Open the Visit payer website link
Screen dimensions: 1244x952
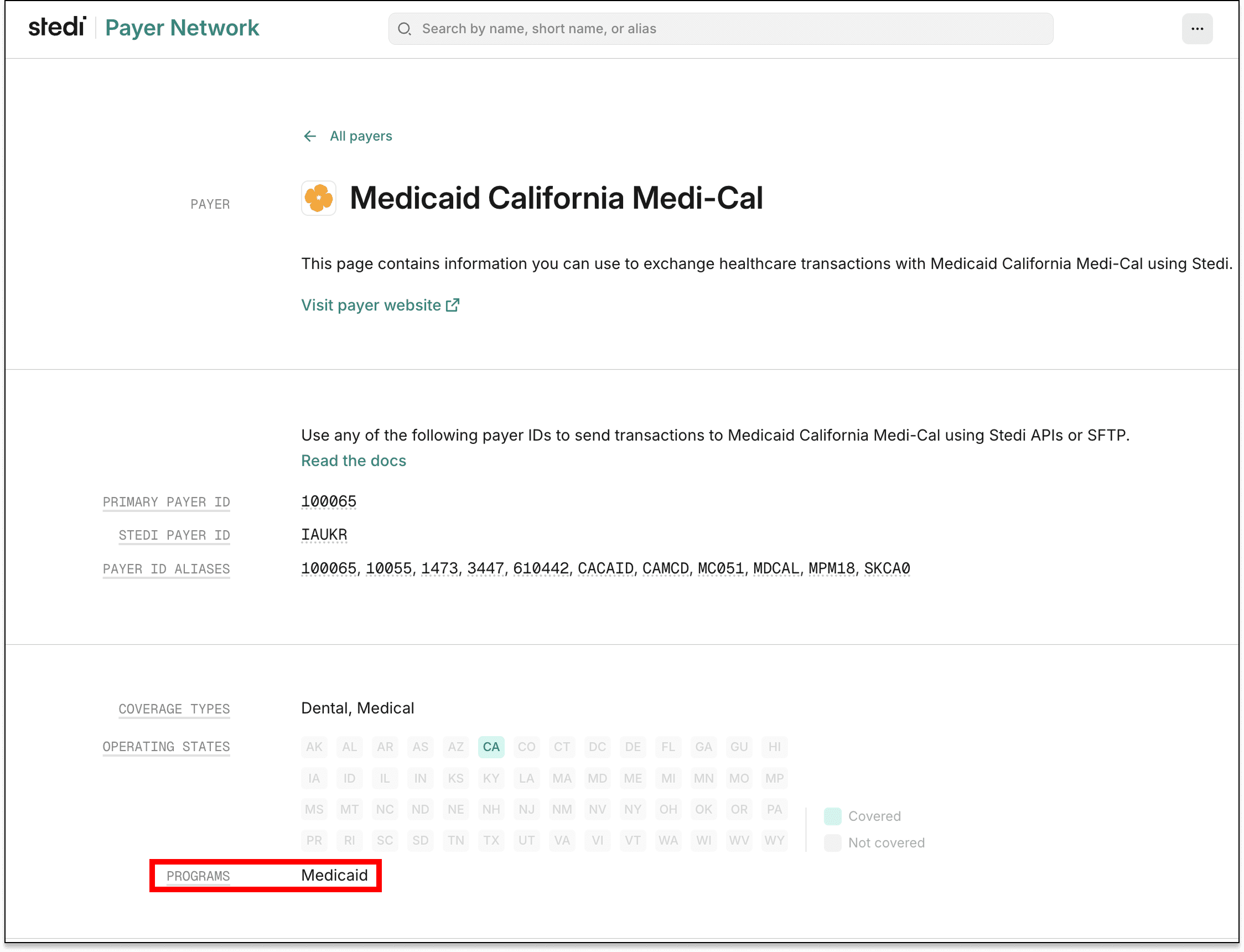tap(371, 306)
